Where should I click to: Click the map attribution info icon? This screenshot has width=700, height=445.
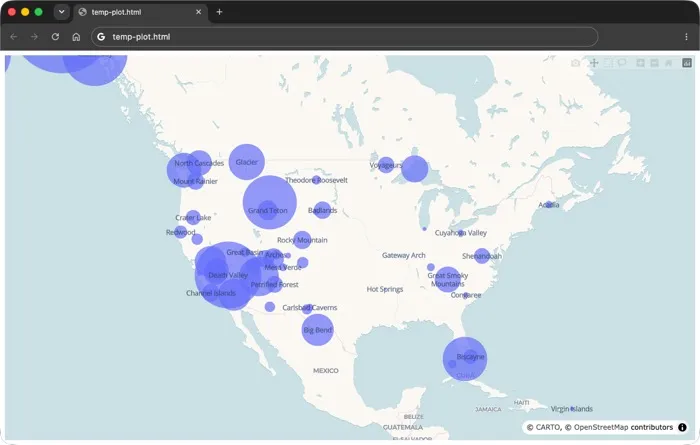[682, 427]
